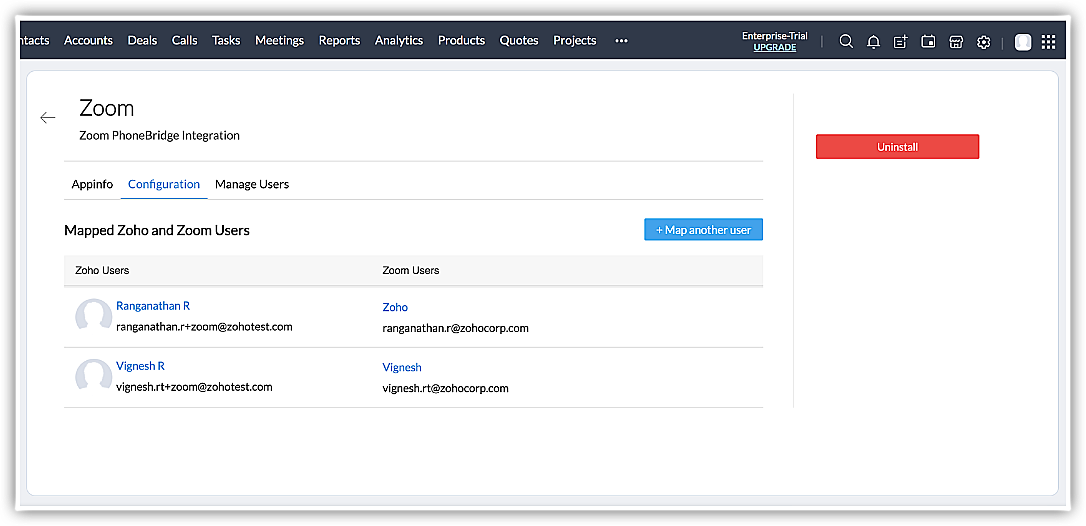Open the Contacts module

33,40
